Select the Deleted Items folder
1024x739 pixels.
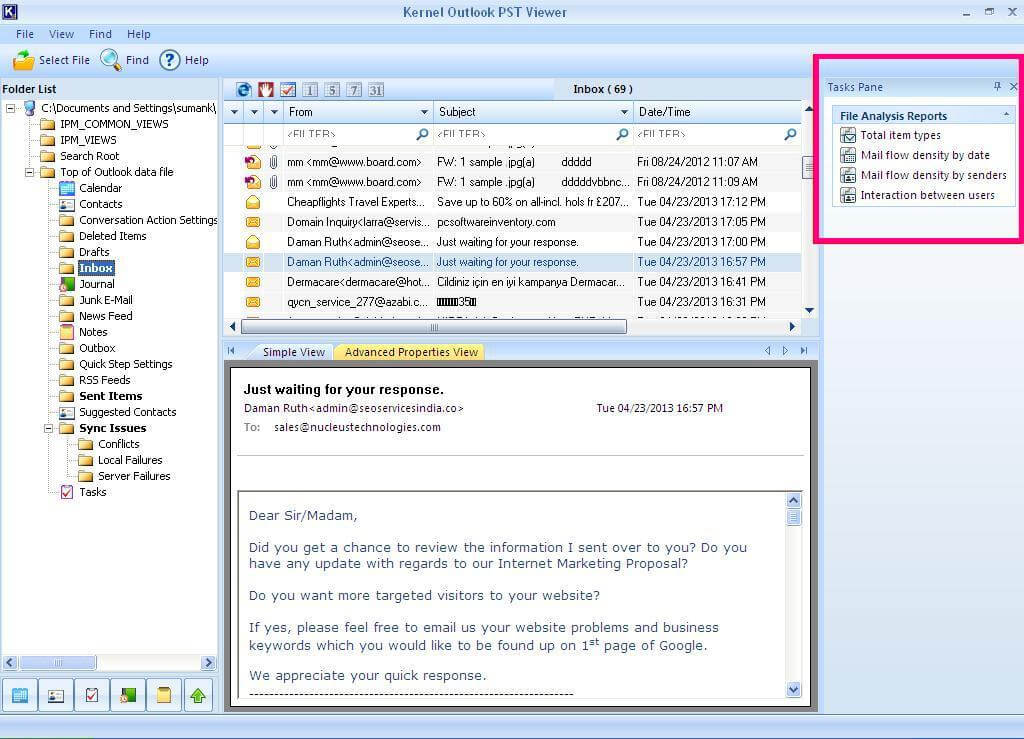point(112,236)
